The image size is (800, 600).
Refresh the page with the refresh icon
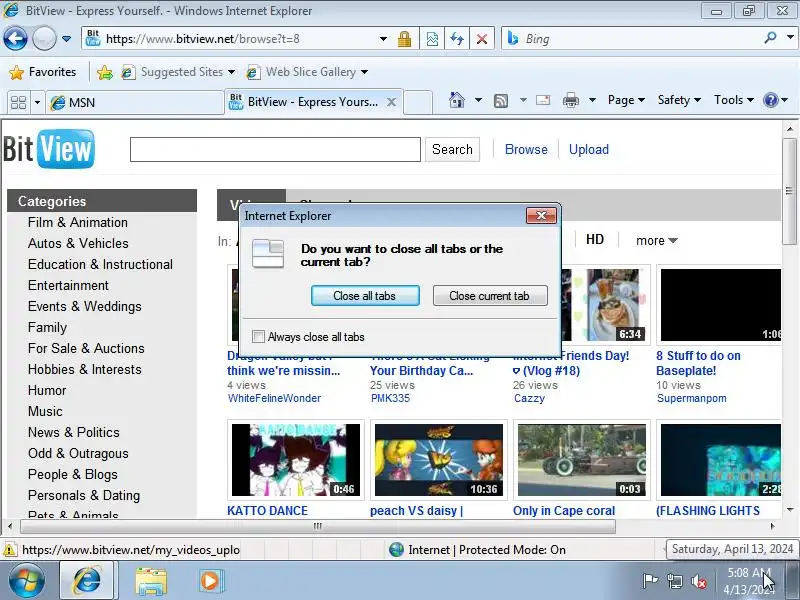coord(457,39)
